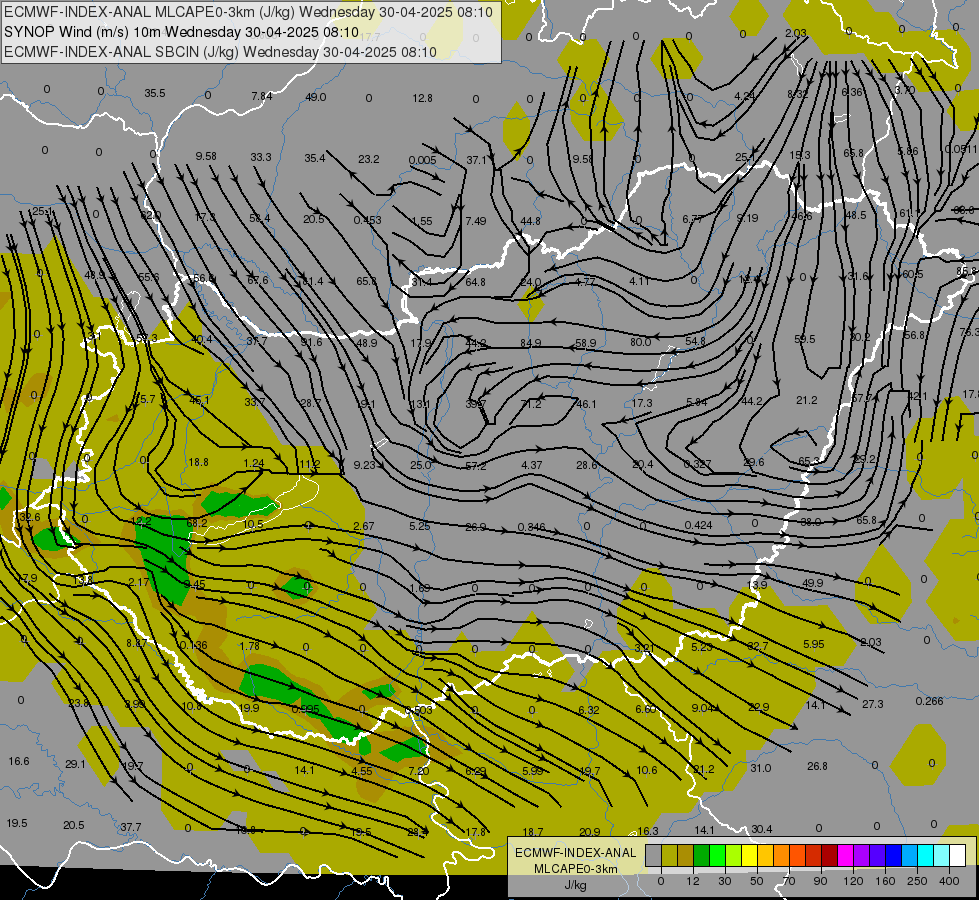Click the 58.9 grid value
979x900 pixels.
coord(586,343)
